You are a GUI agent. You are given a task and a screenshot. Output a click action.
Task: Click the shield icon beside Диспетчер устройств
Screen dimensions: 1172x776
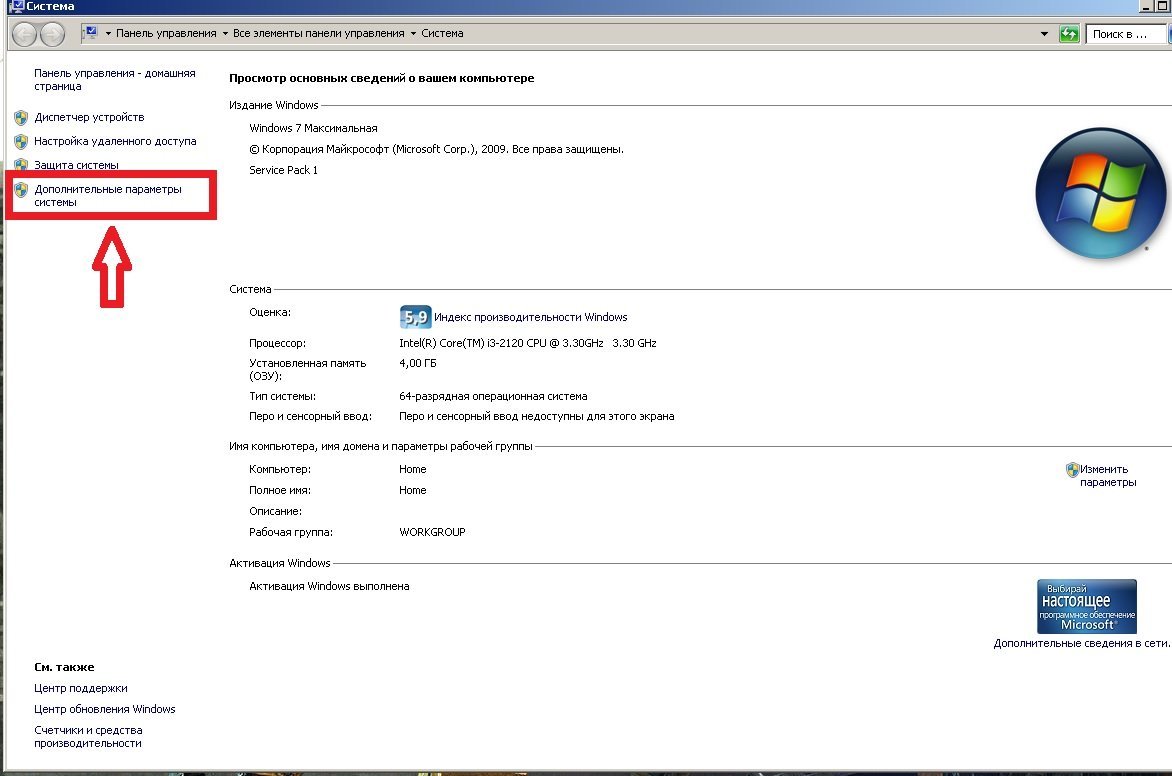[20, 117]
